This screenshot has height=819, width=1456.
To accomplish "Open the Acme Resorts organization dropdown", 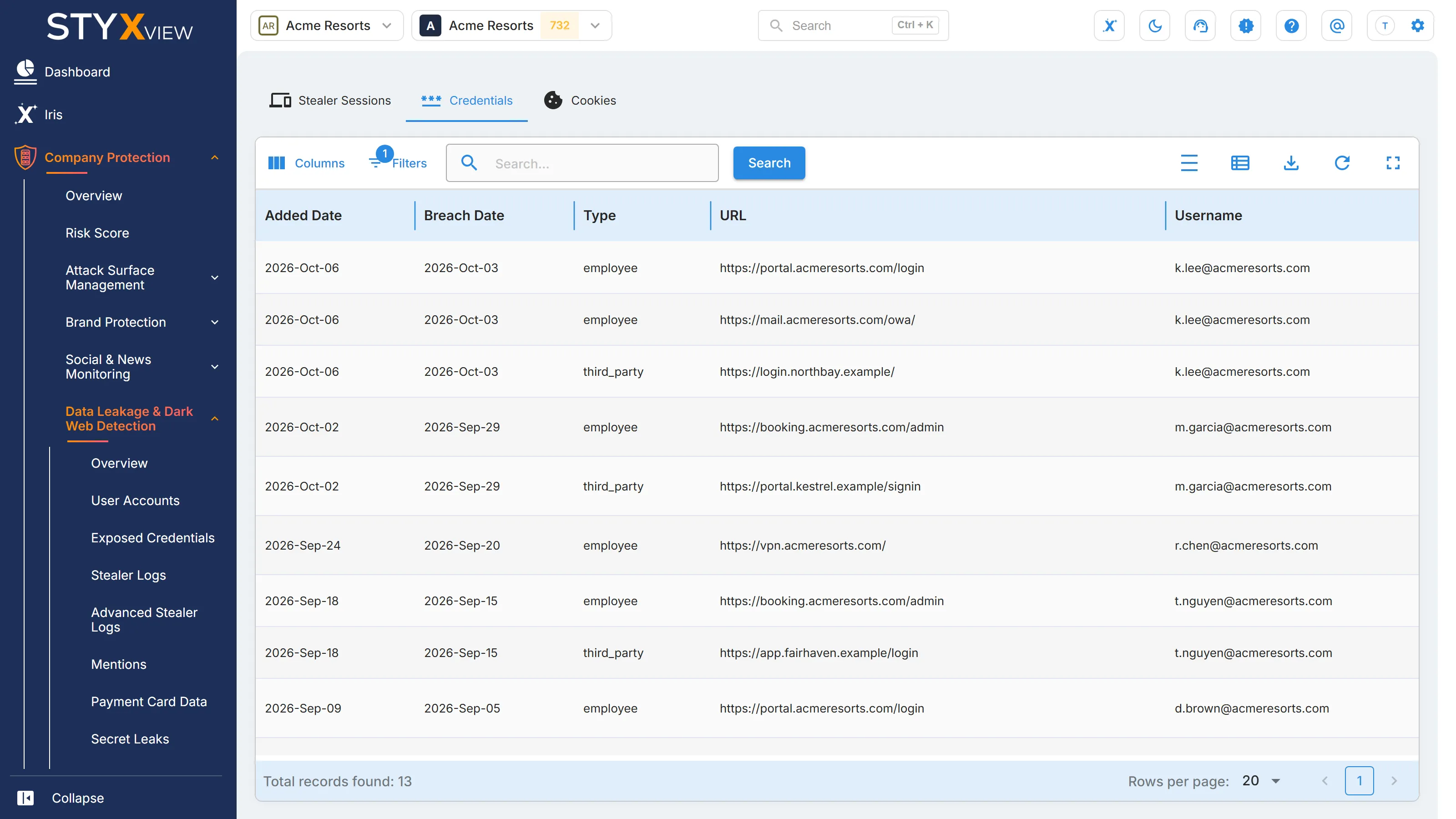I will click(x=327, y=25).
